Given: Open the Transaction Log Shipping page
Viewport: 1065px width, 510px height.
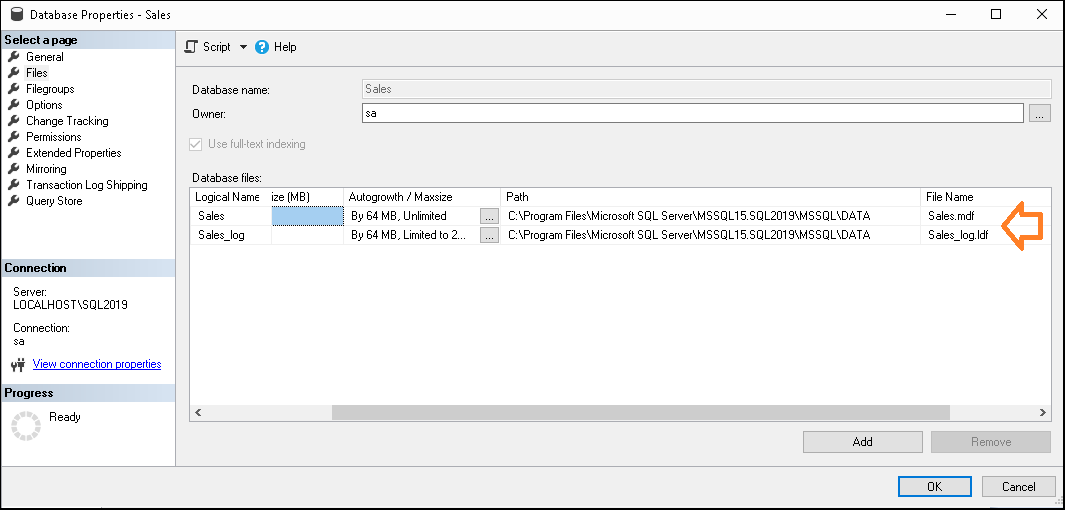Looking at the screenshot, I should [87, 185].
